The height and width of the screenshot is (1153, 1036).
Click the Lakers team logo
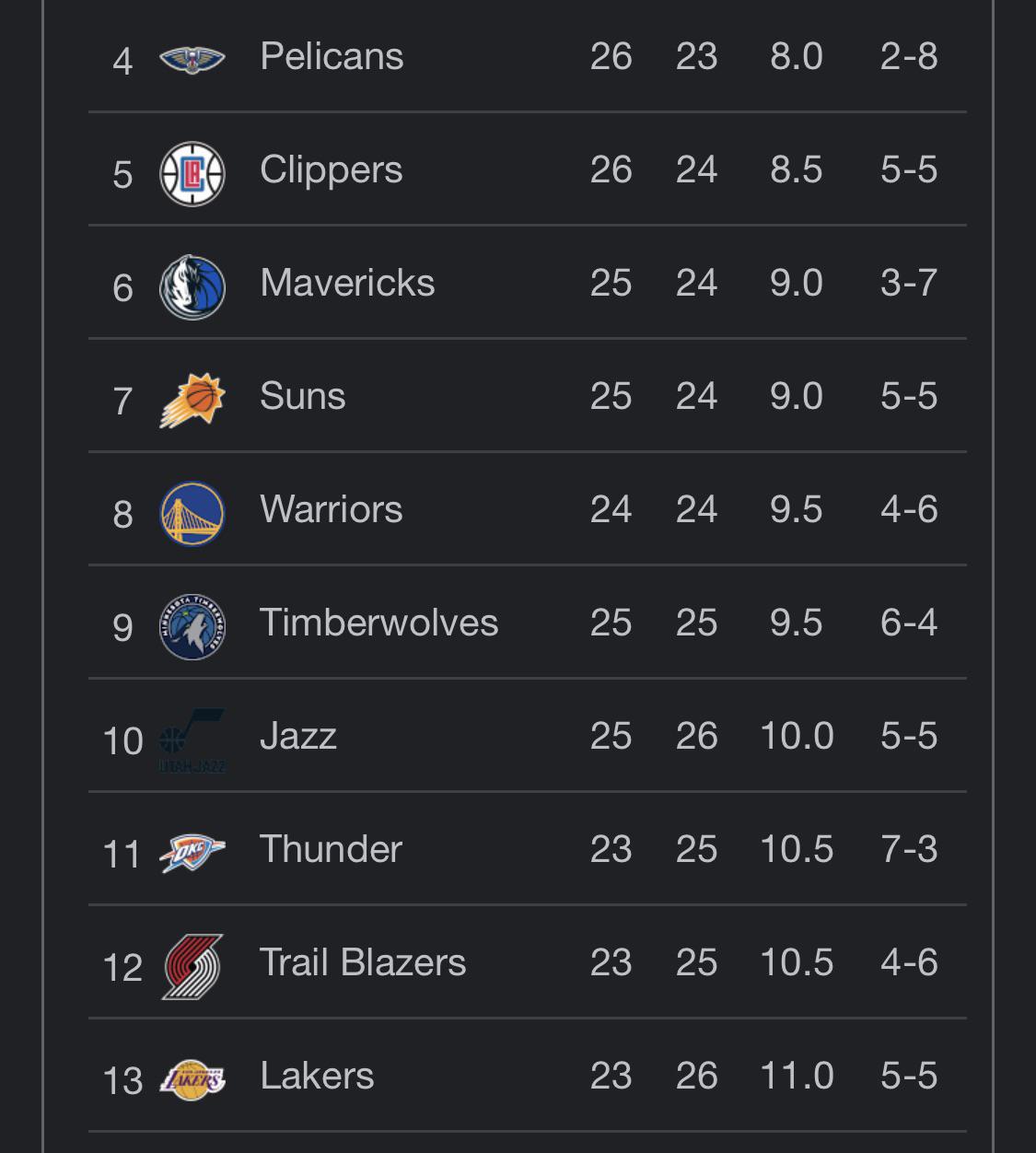click(192, 1079)
